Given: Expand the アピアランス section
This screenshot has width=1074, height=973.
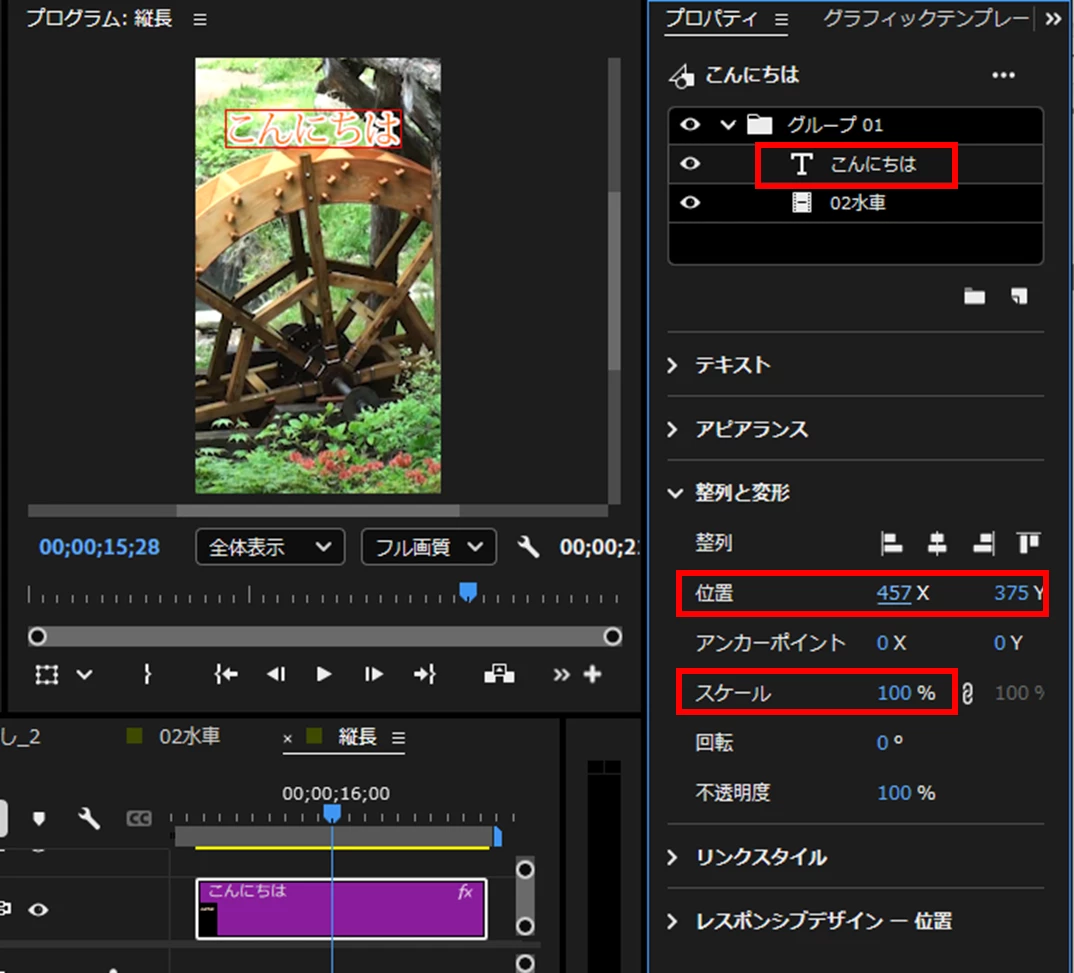Looking at the screenshot, I should pos(673,429).
